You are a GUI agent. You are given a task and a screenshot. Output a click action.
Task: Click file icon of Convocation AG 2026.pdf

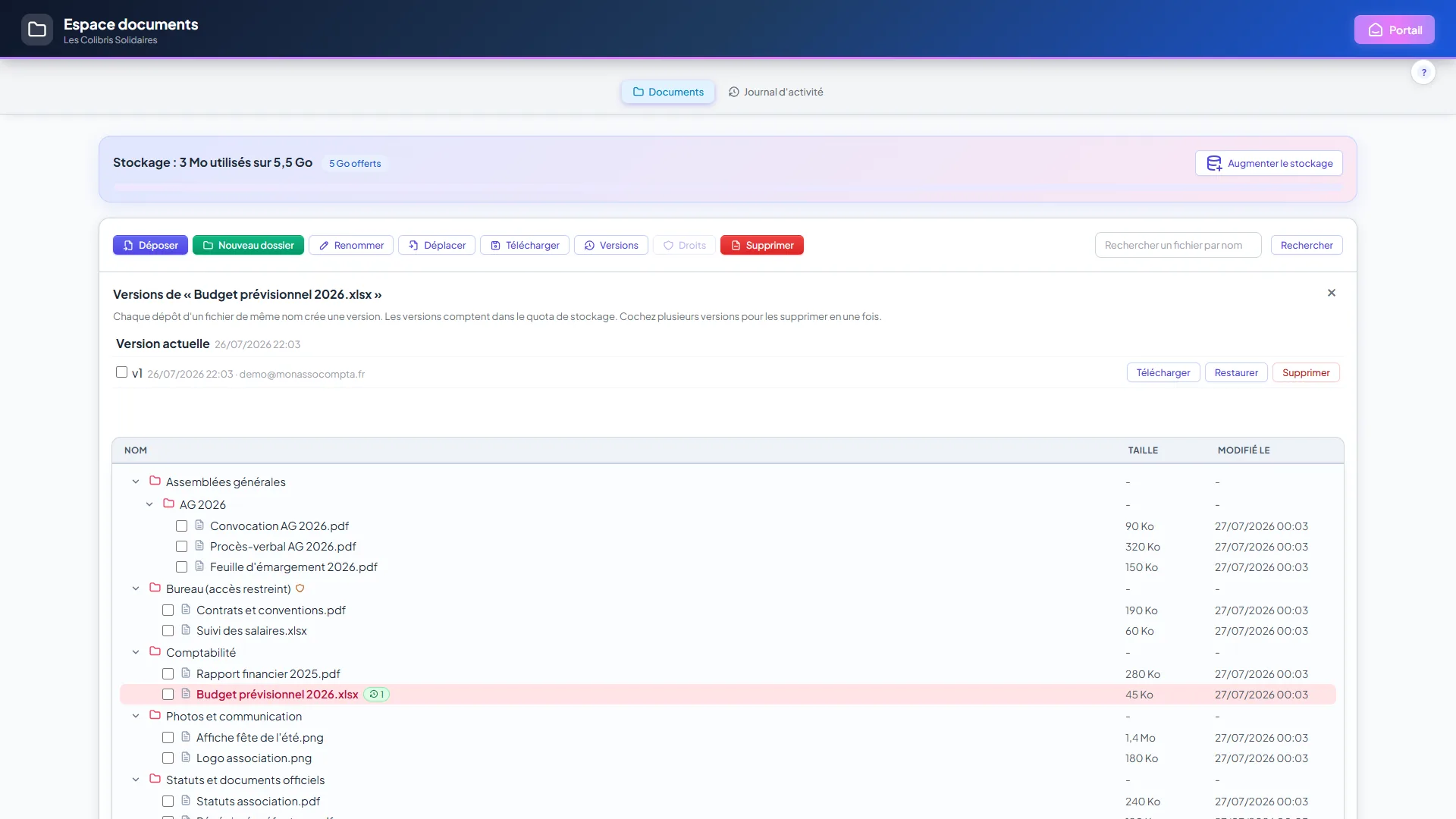click(199, 525)
